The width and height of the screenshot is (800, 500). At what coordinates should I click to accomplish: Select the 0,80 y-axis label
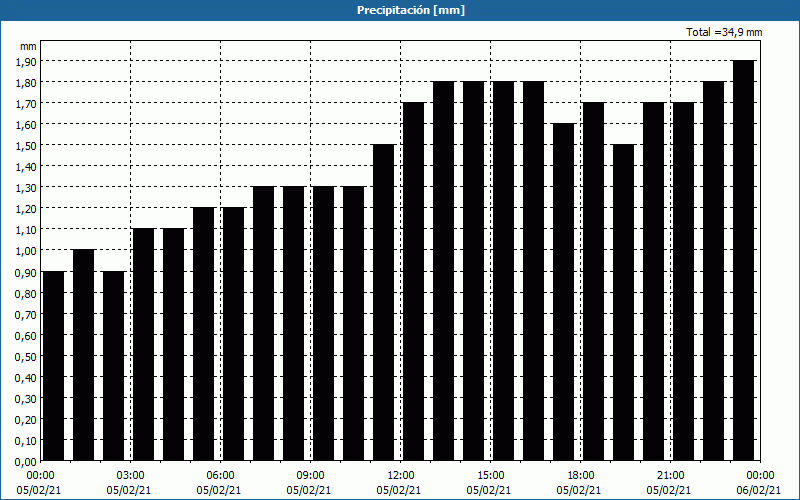click(x=26, y=293)
